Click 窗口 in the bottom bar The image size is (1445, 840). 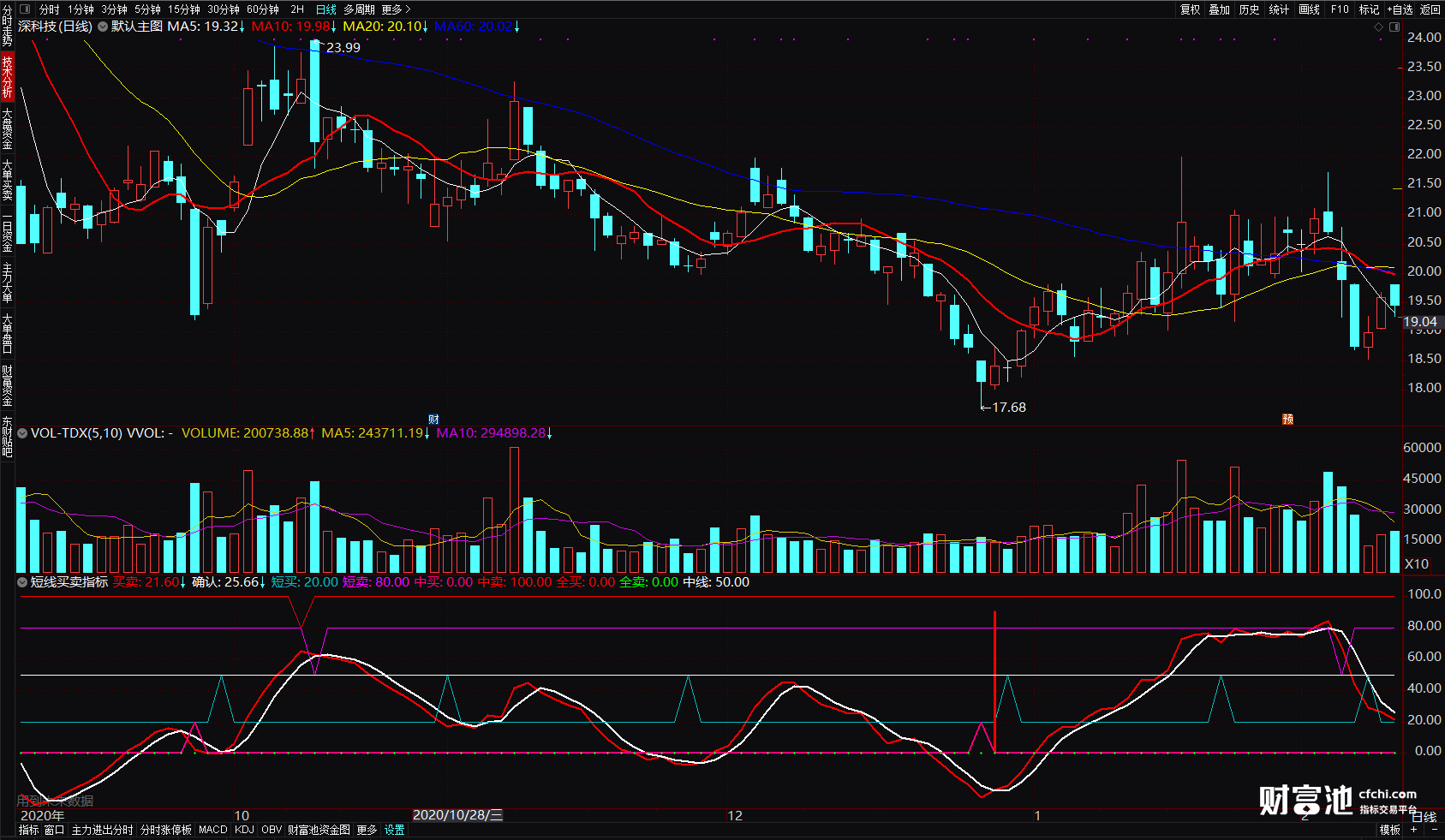(x=55, y=830)
